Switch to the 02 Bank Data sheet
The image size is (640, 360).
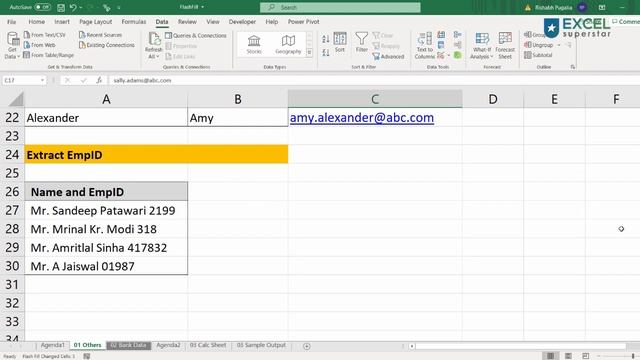coord(129,345)
